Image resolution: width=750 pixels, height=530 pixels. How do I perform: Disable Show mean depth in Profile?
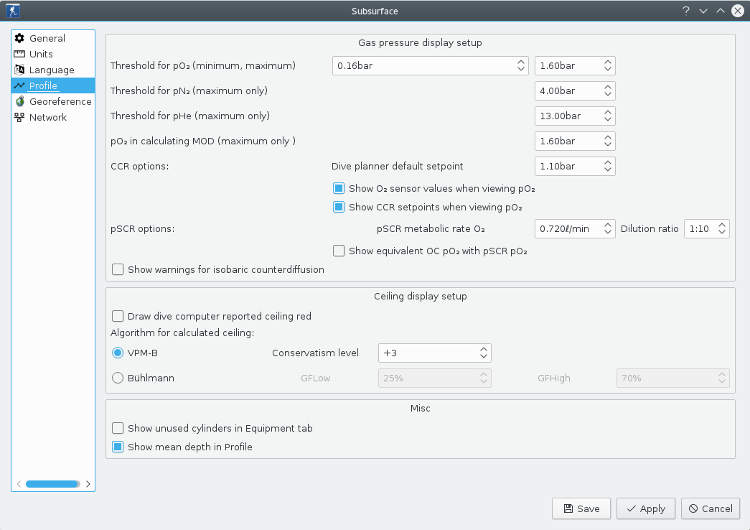118,447
